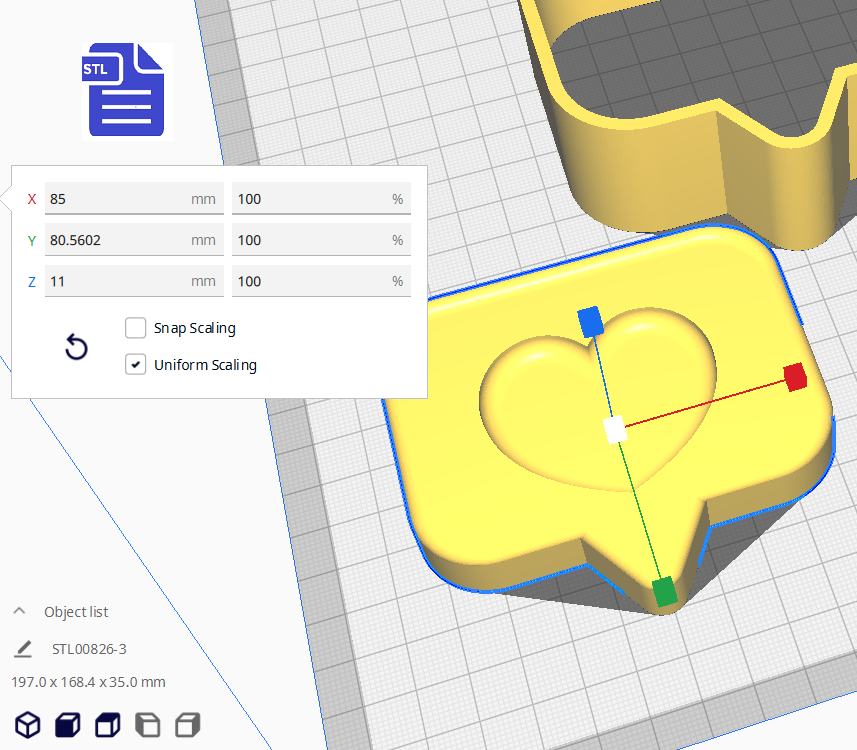Switch to the top view icon
This screenshot has width=857, height=750.
click(x=107, y=724)
